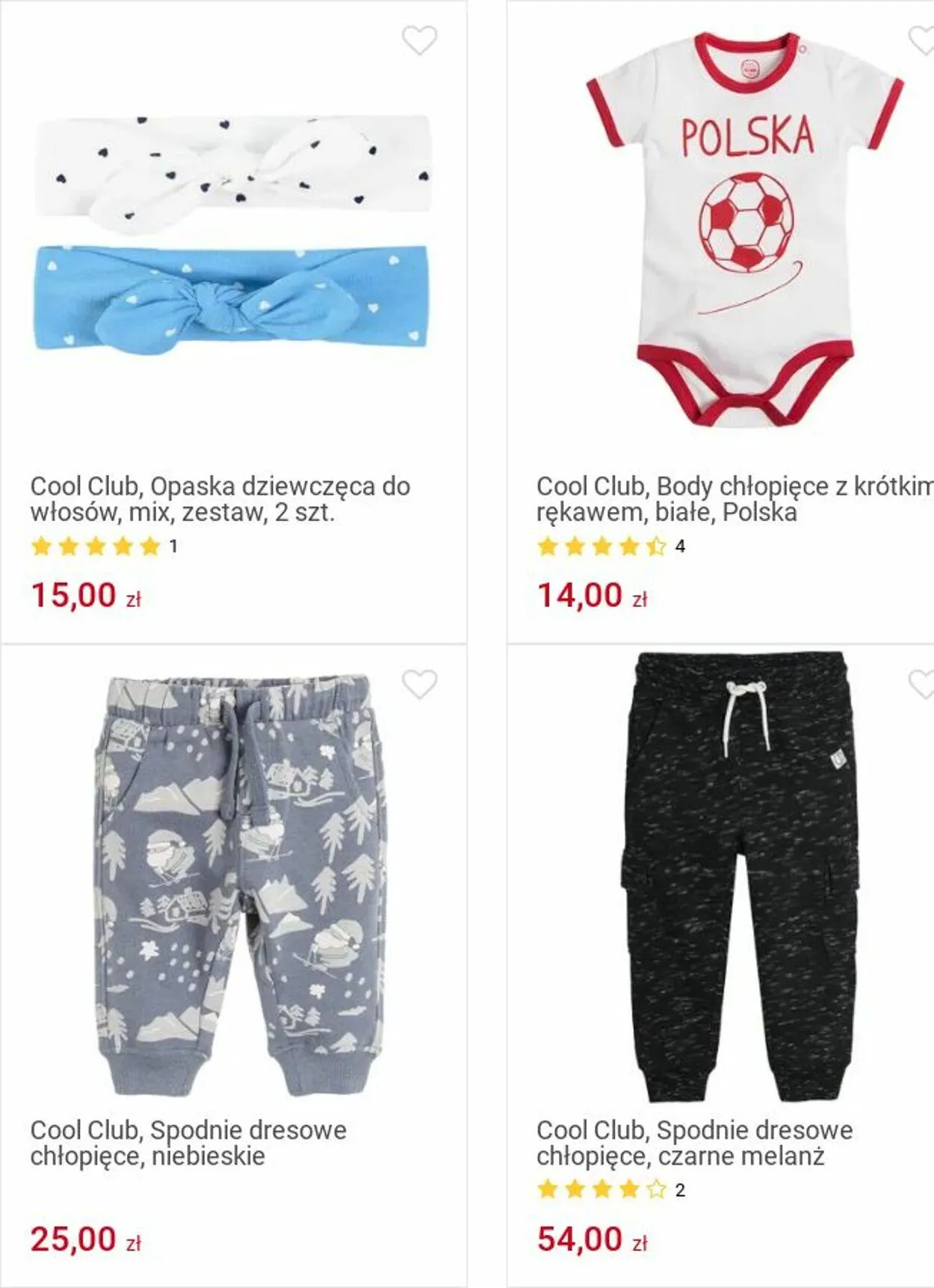The height and width of the screenshot is (1288, 934).
Task: Add the hair headband set to favorites
Action: (419, 40)
